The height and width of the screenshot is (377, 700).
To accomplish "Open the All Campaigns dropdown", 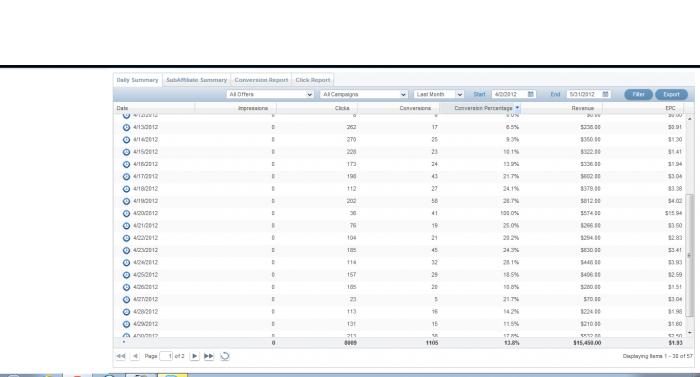I will [x=363, y=94].
